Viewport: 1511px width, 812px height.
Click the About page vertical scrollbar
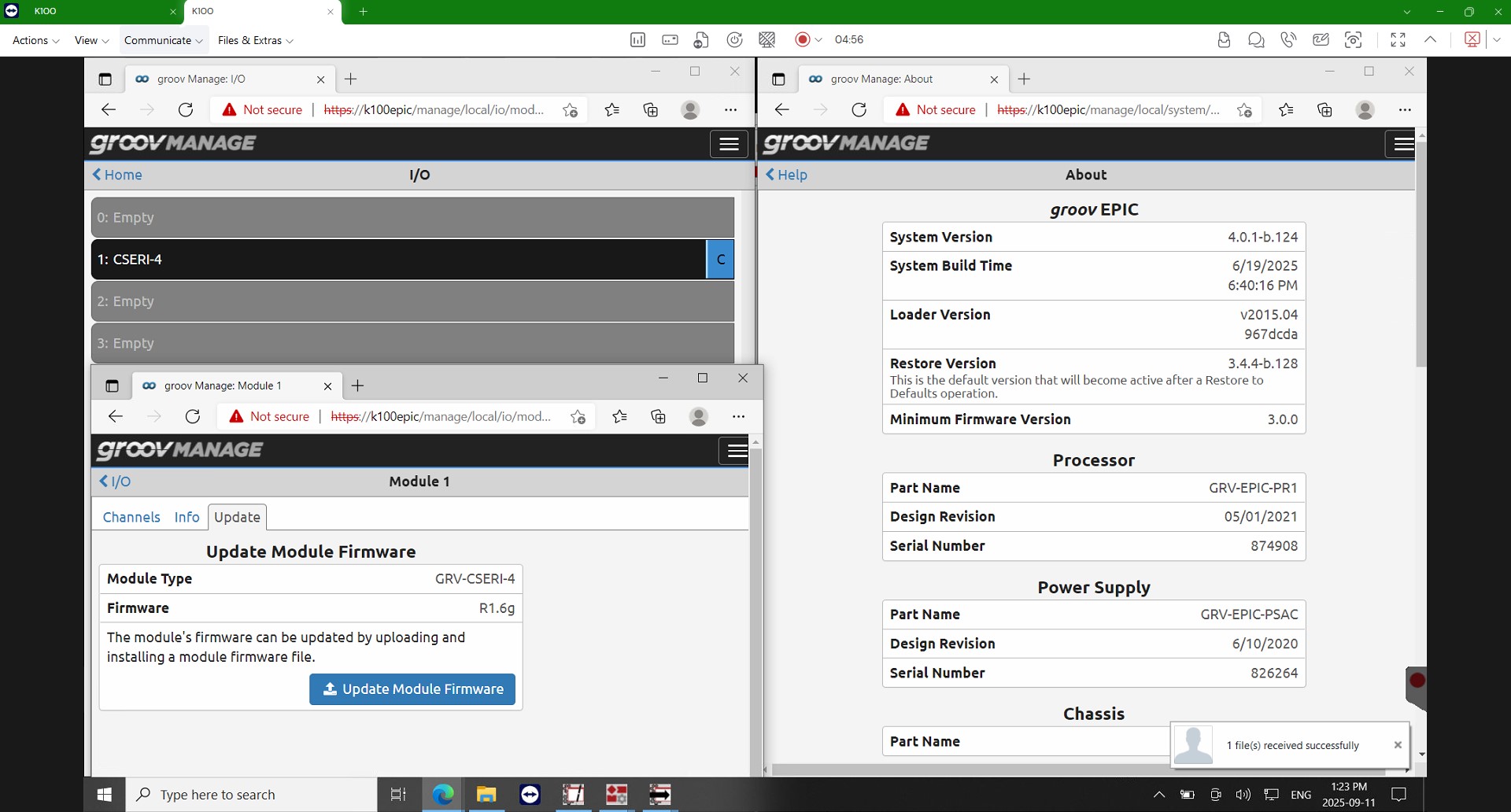coord(1420,252)
